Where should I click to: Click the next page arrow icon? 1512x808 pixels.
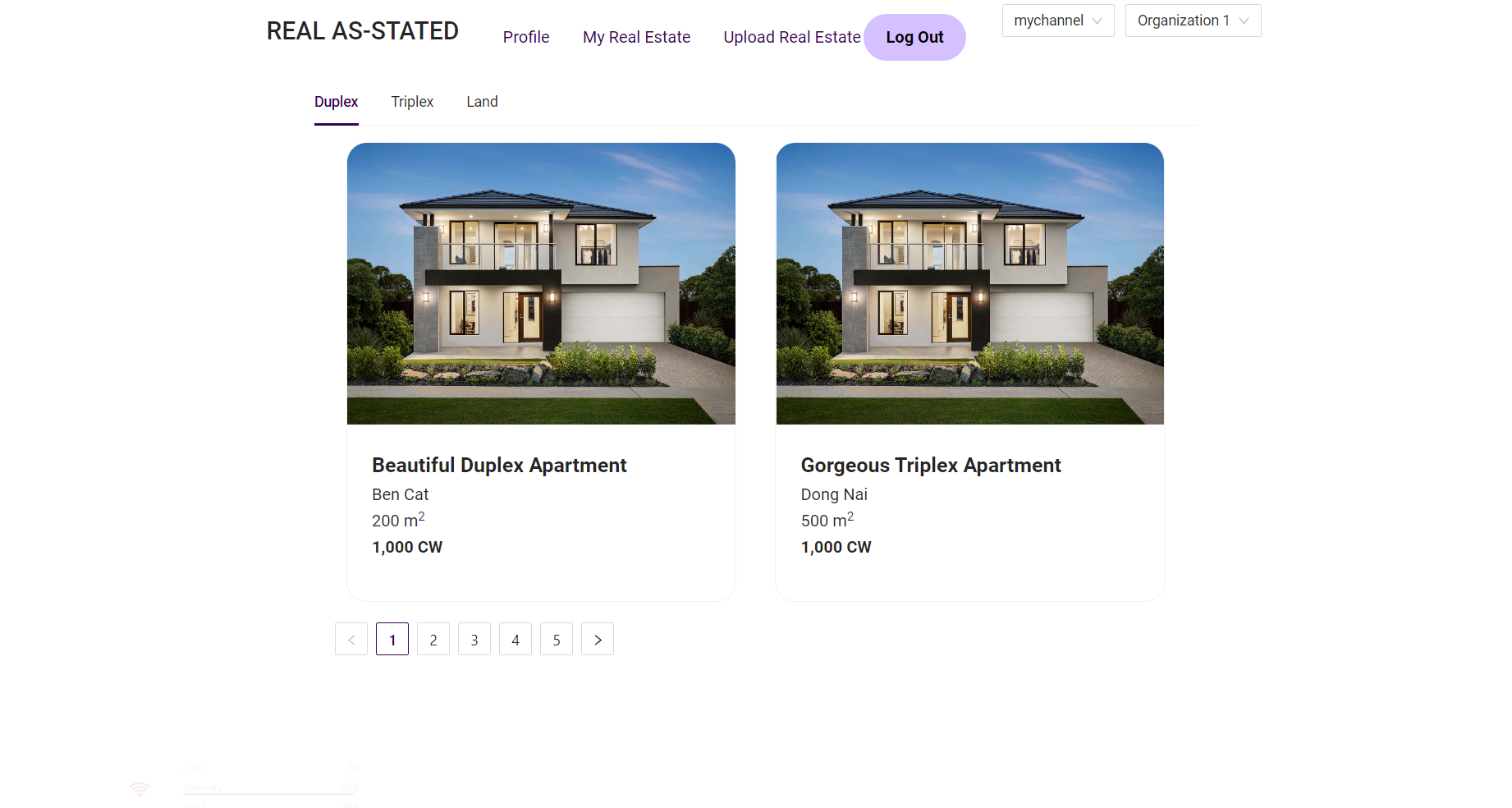(x=598, y=640)
